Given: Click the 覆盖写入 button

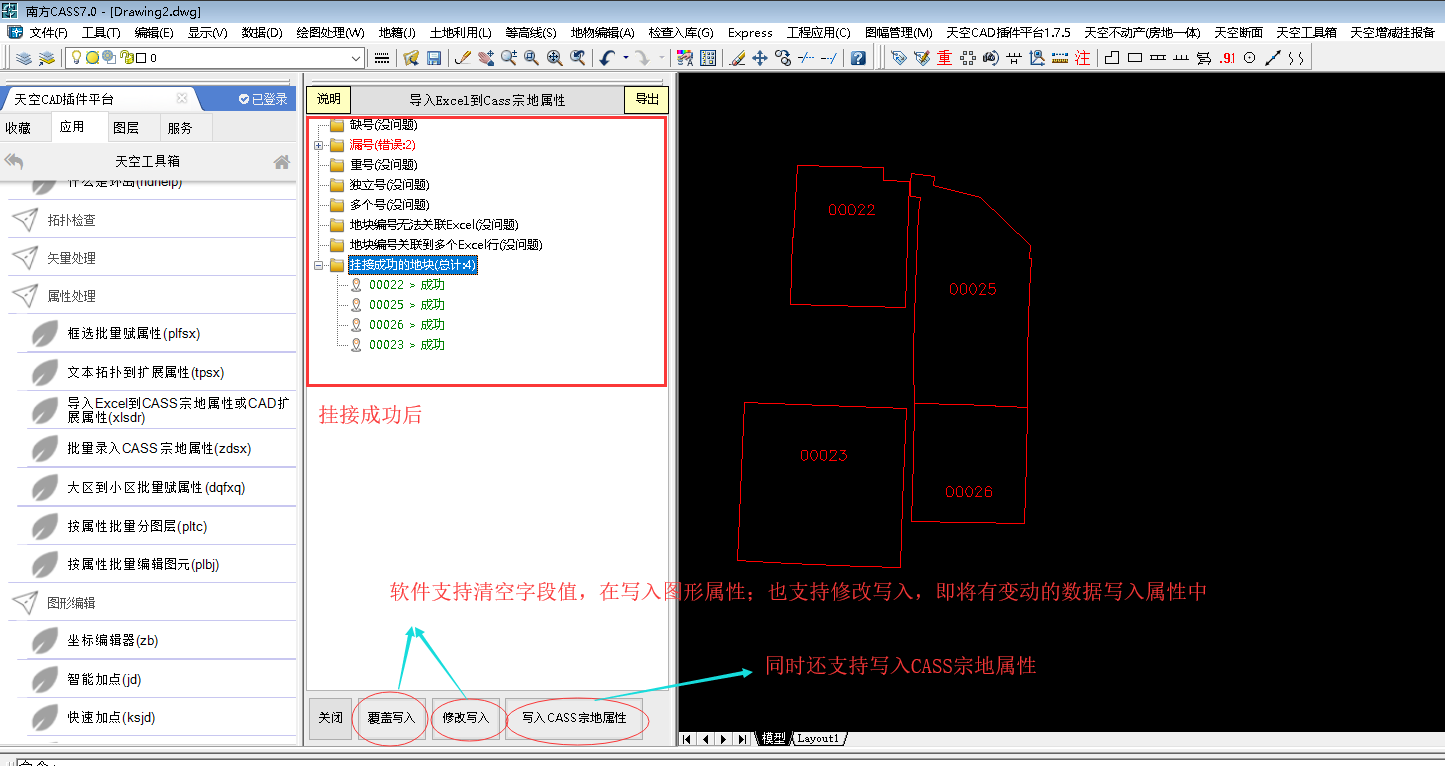Looking at the screenshot, I should pyautogui.click(x=391, y=718).
